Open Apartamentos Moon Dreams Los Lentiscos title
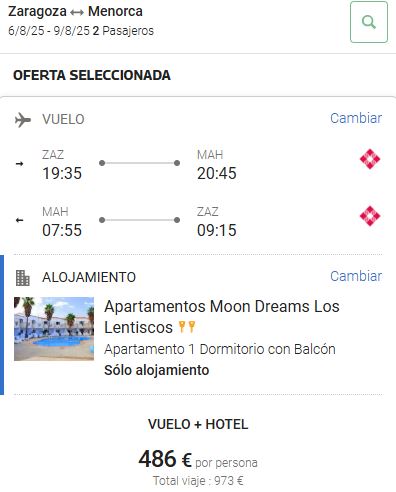Image resolution: width=396 pixels, height=492 pixels. point(222,317)
